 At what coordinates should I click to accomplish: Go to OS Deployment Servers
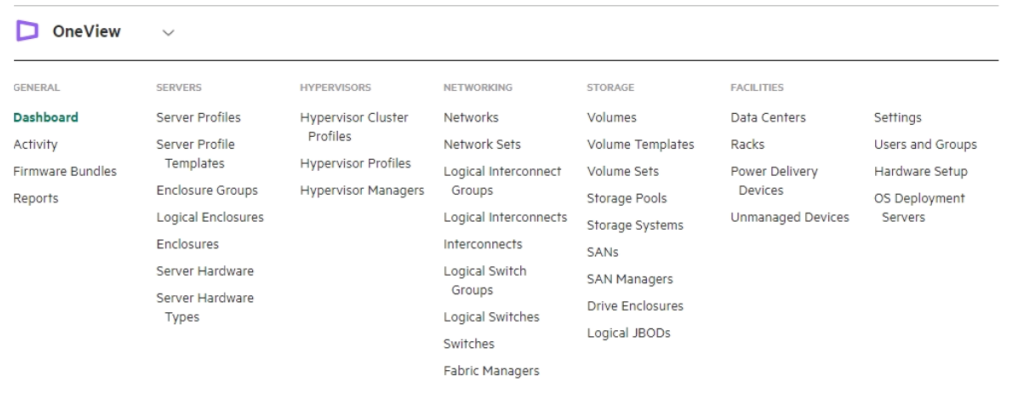pyautogui.click(x=919, y=208)
